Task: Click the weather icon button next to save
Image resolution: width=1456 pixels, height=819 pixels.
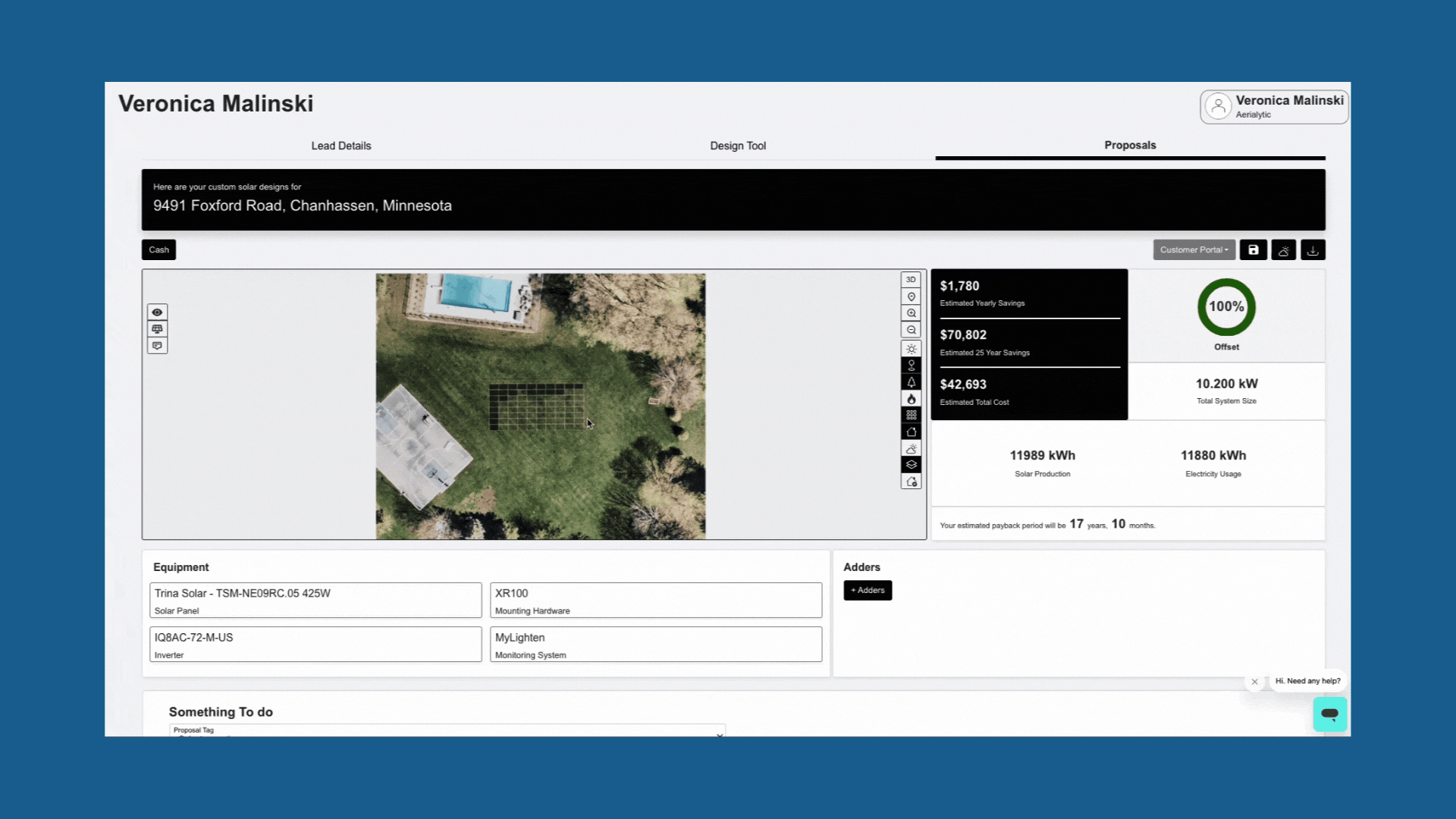Action: [1283, 249]
